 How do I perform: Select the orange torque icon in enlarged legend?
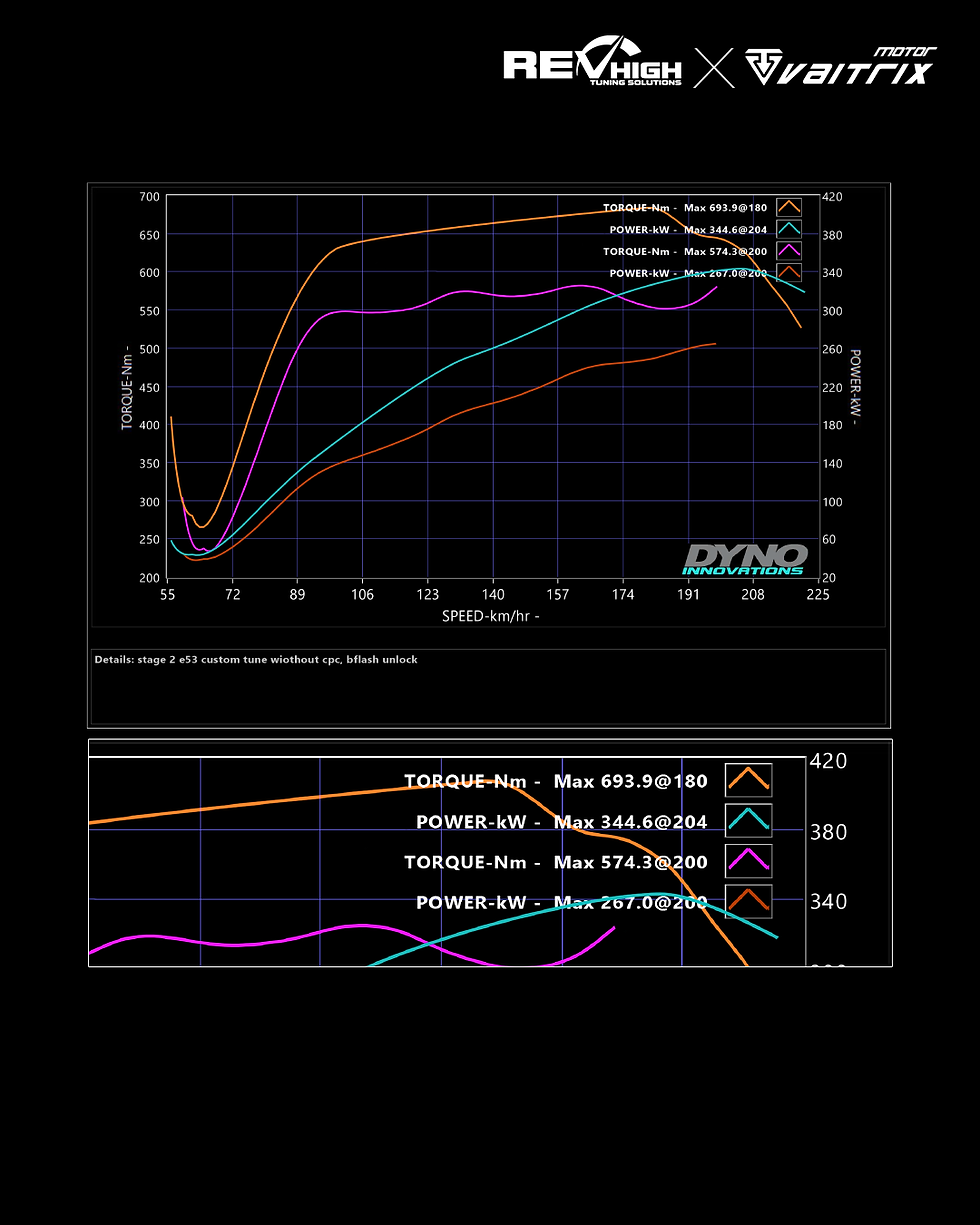tap(748, 780)
